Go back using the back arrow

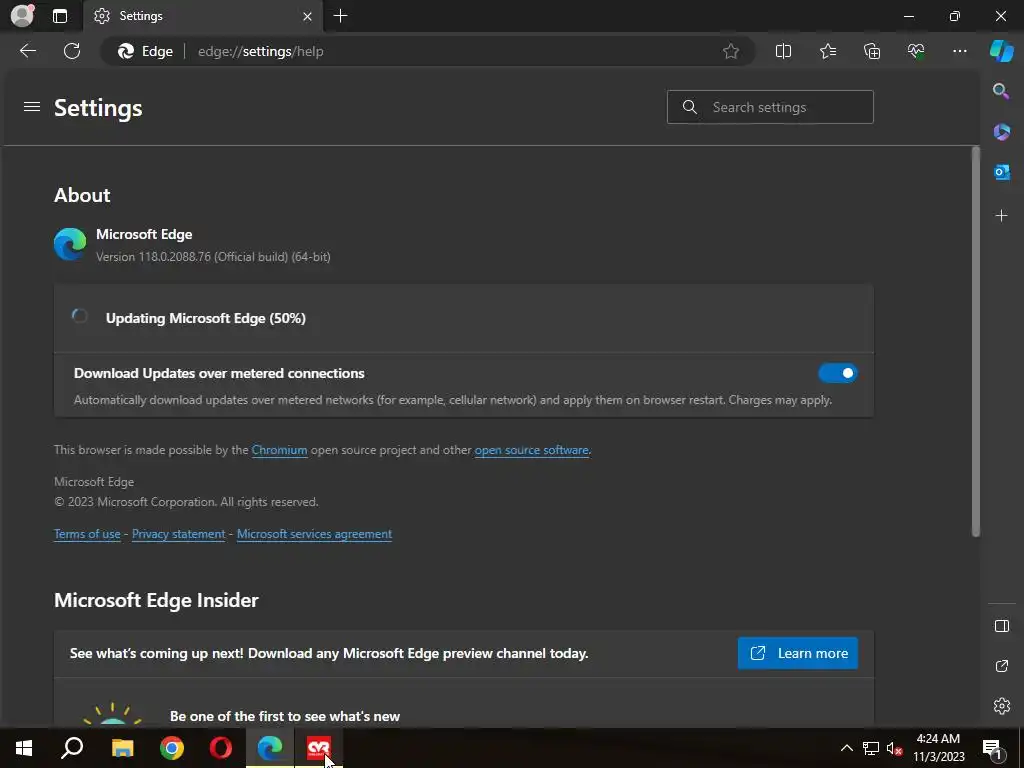28,51
